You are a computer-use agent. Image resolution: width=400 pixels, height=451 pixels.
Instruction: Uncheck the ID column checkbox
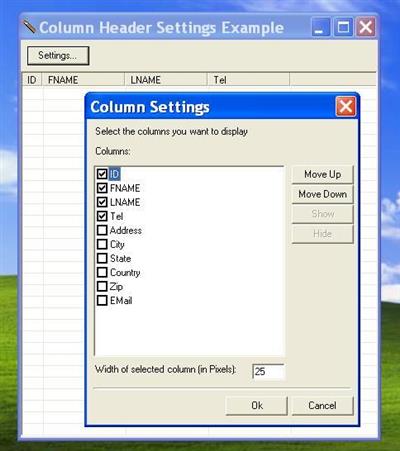[102, 174]
